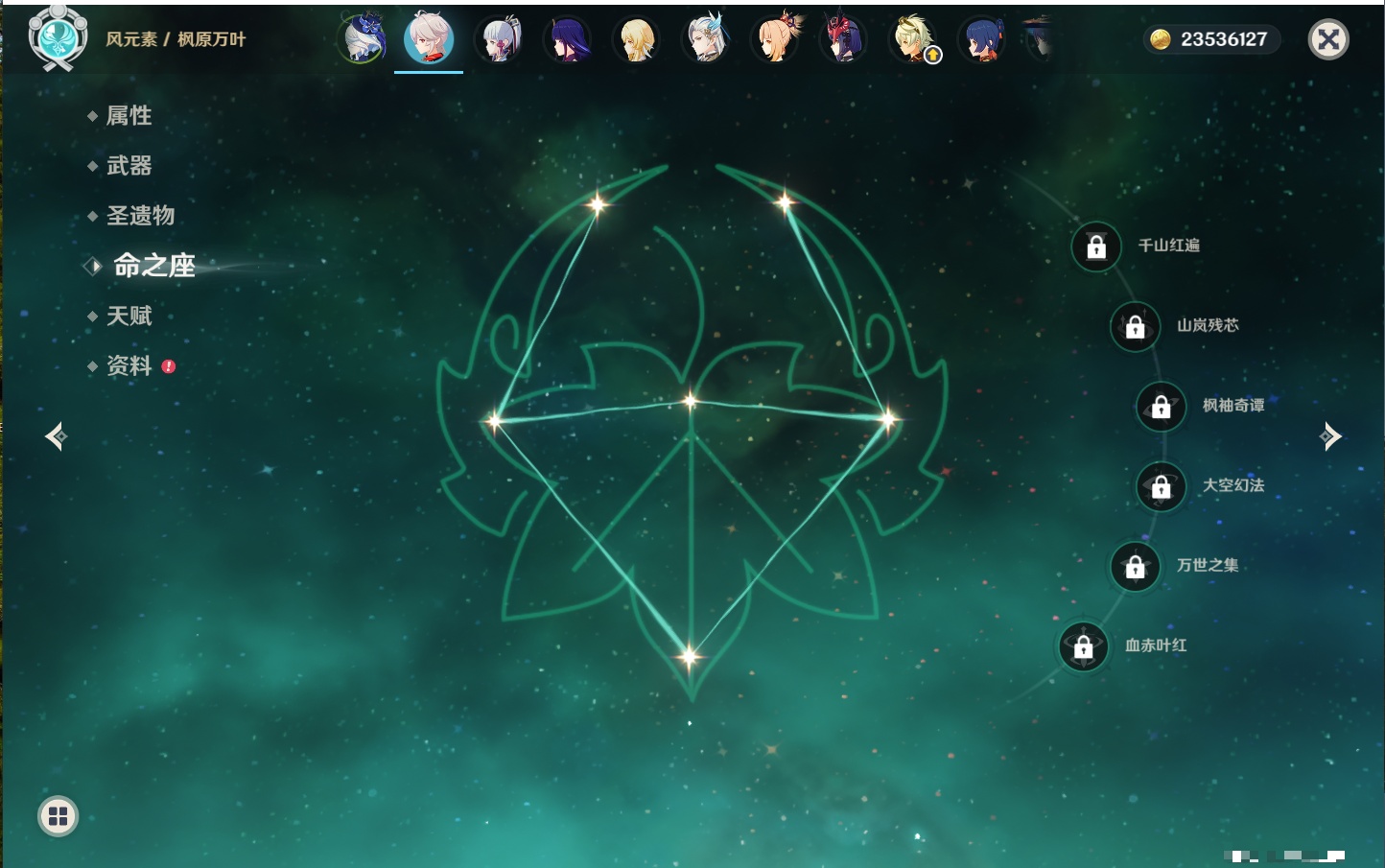Open the locked 山岚残芯 constellation node
The width and height of the screenshot is (1385, 868).
tap(1136, 326)
